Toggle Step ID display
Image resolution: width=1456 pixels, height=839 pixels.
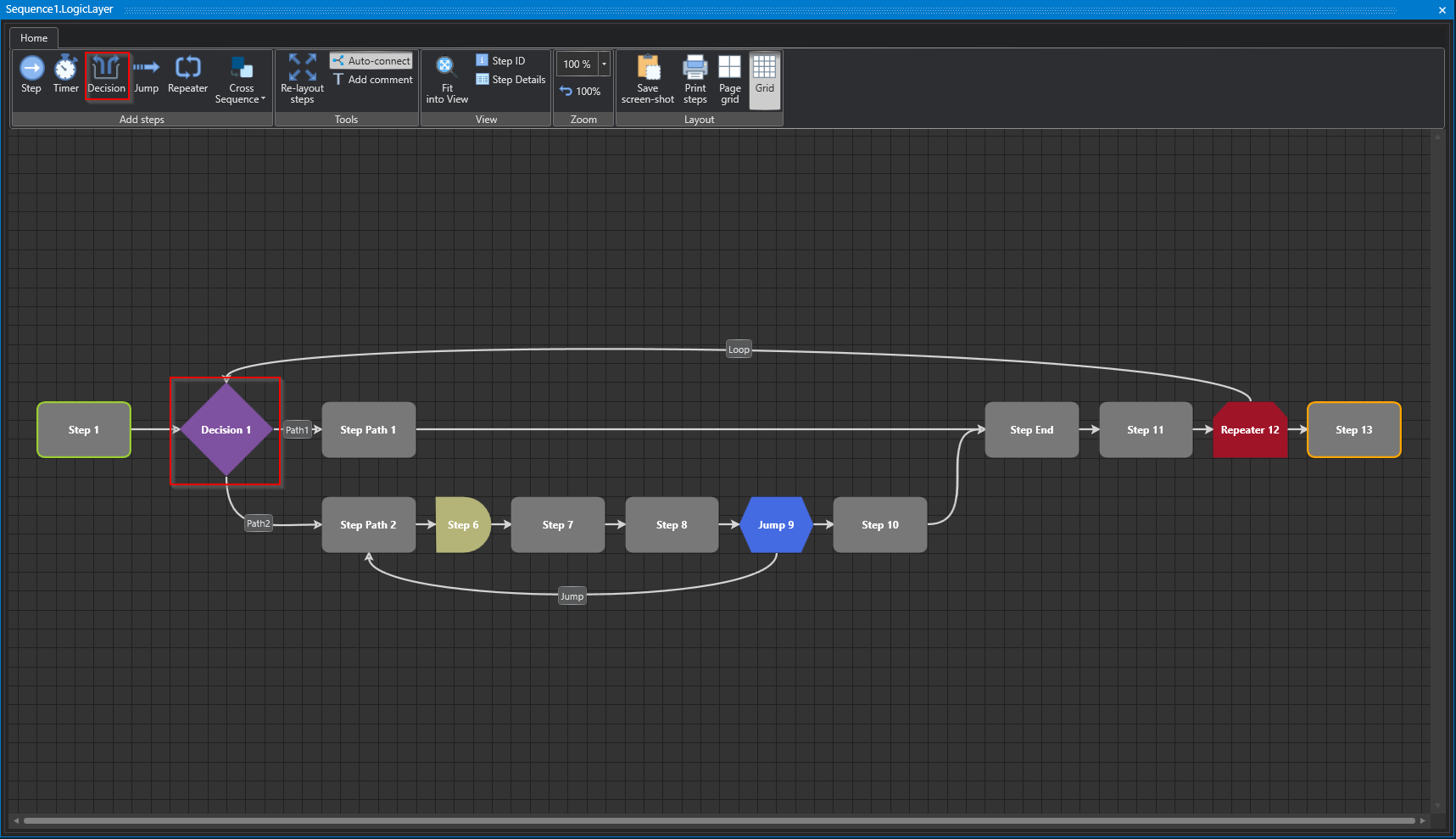pos(500,61)
